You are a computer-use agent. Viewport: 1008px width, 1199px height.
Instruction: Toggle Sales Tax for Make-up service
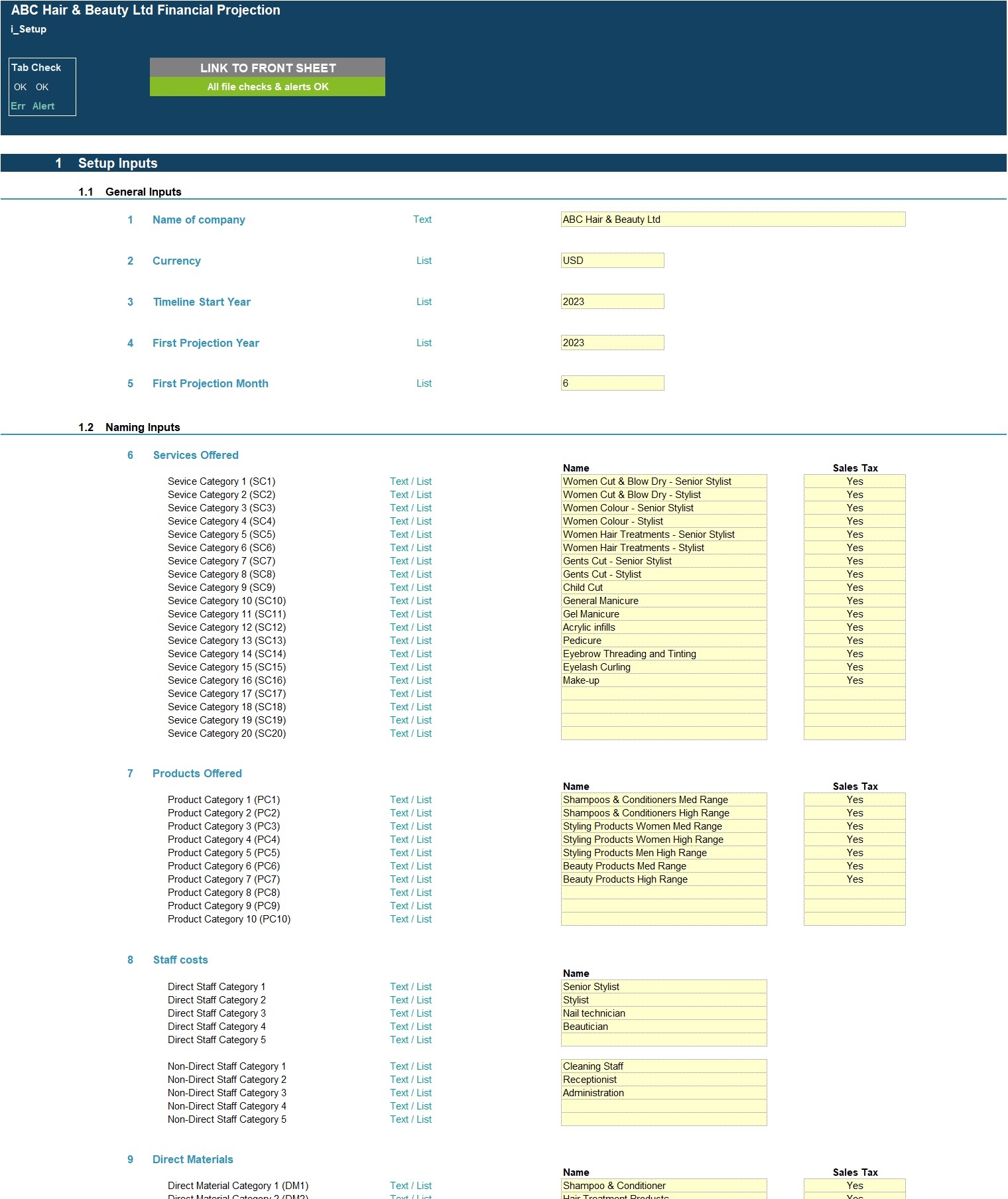(854, 680)
